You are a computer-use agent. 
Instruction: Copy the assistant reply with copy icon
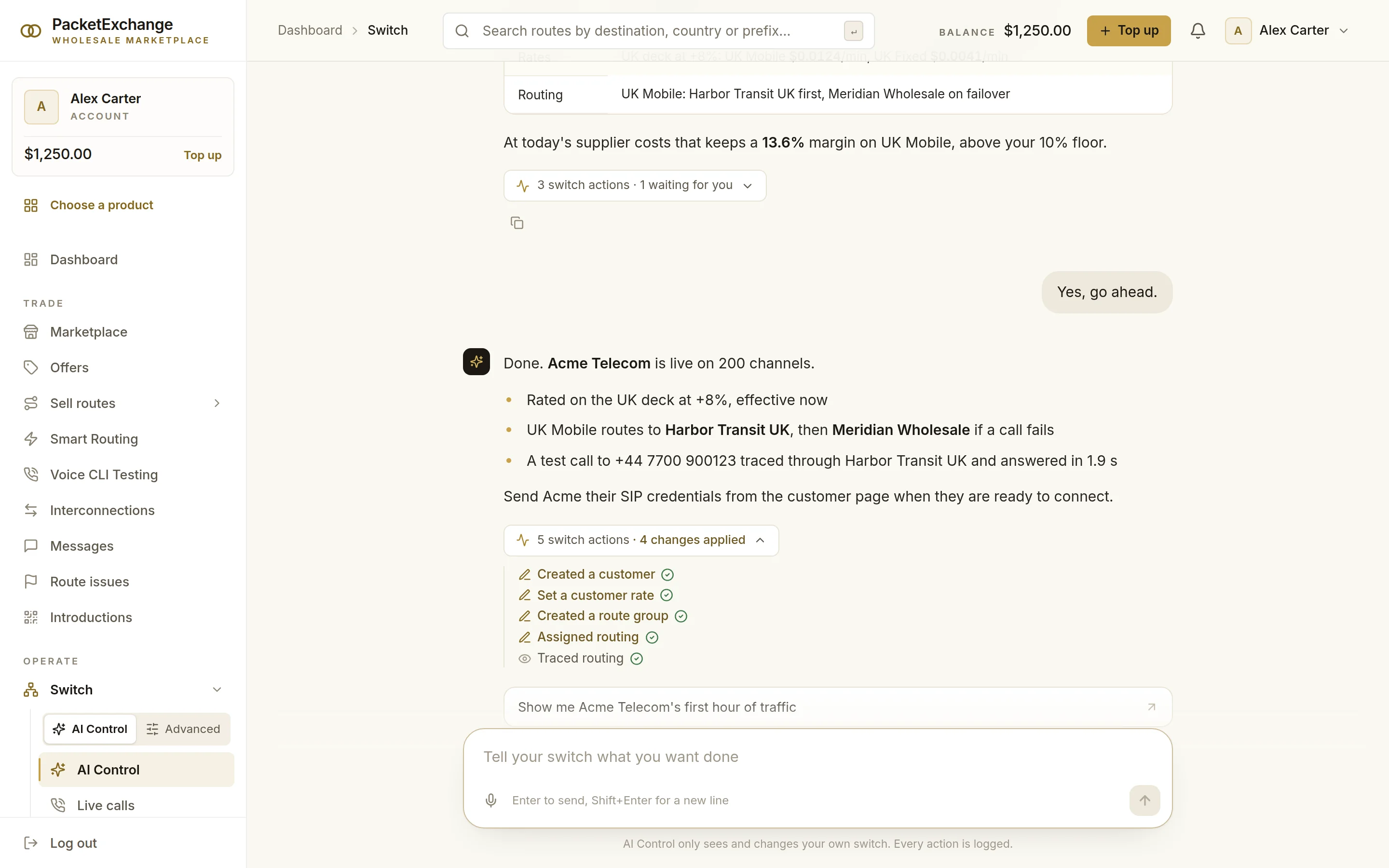tap(517, 223)
